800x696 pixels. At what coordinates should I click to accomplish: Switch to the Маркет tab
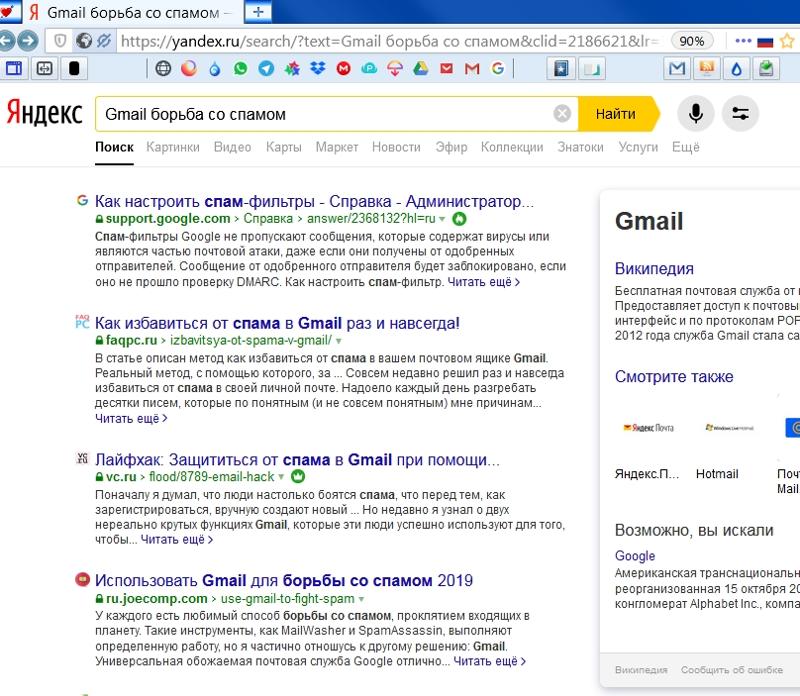point(337,147)
